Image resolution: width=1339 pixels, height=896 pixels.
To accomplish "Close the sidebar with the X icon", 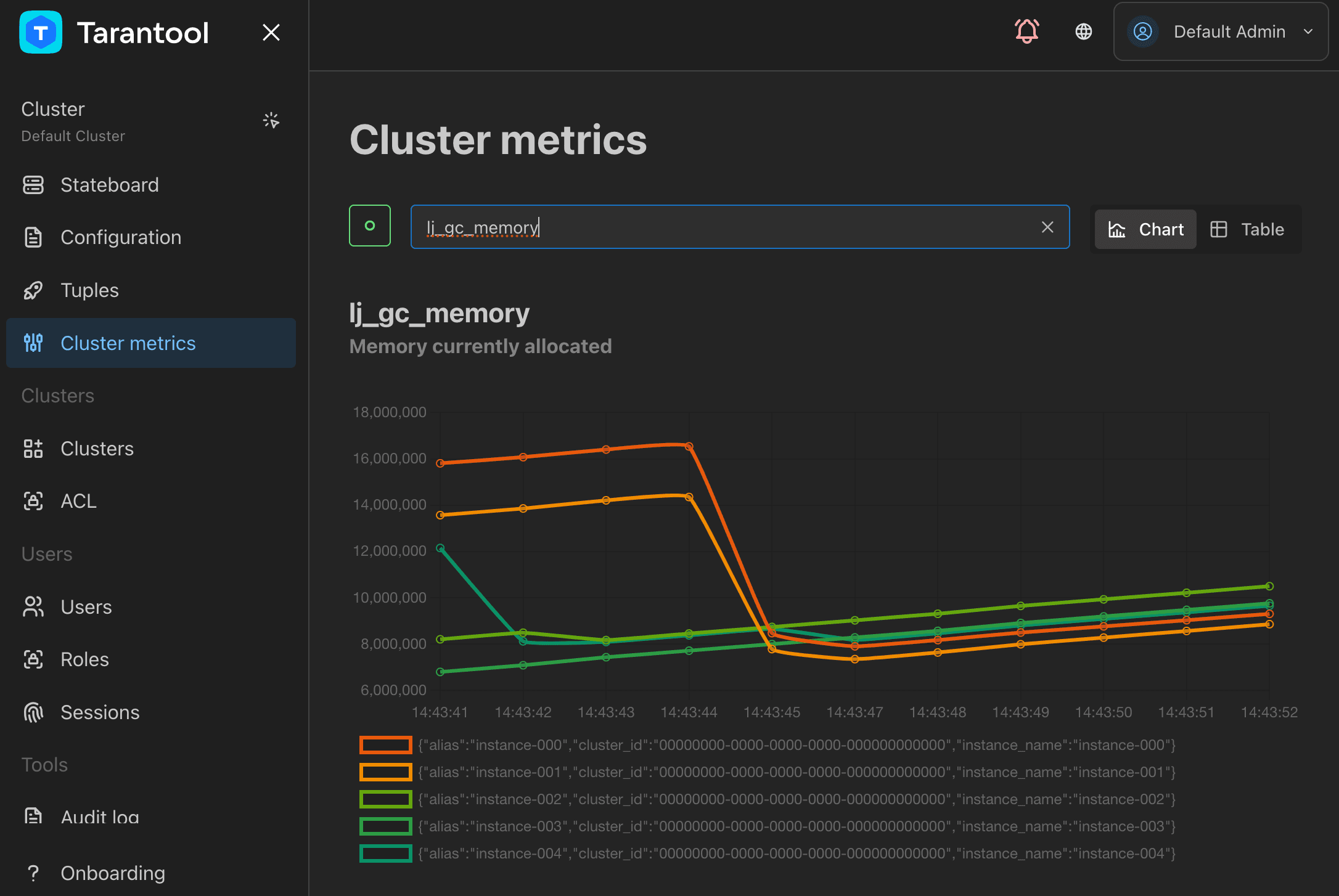I will pos(271,32).
